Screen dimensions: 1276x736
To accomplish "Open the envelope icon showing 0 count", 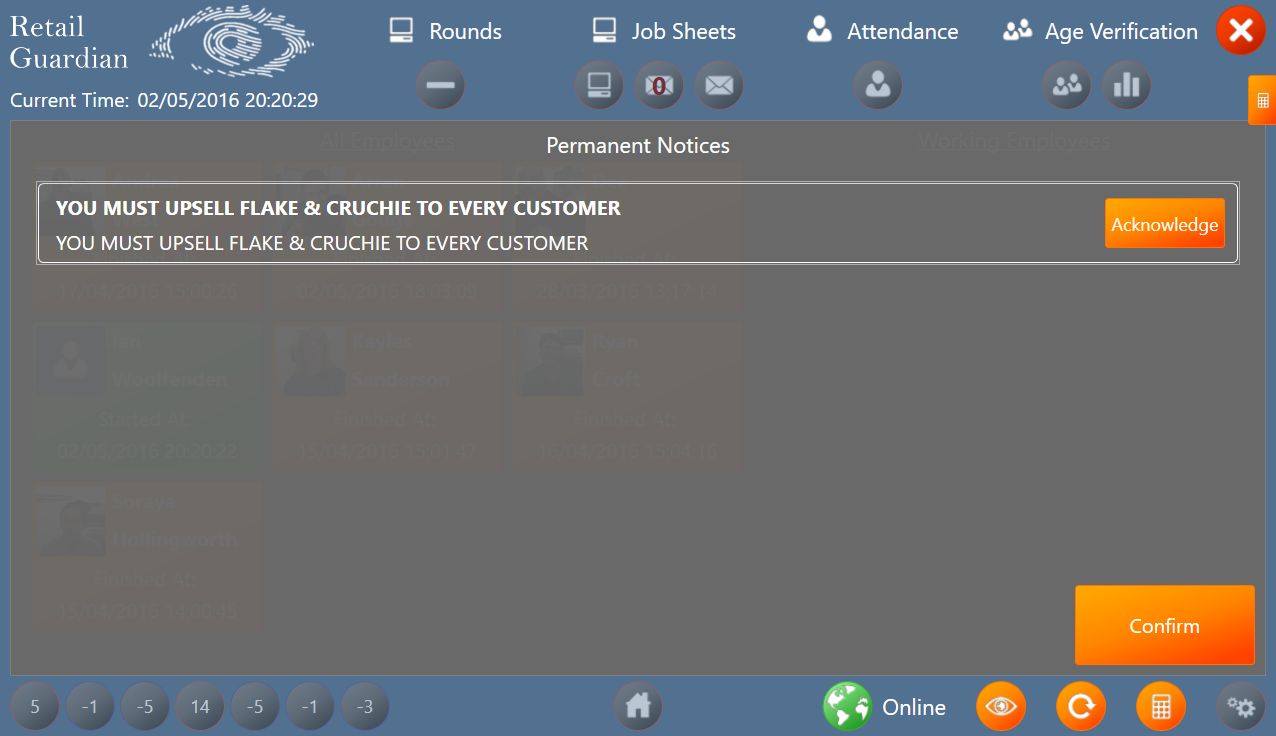I will click(x=658, y=86).
